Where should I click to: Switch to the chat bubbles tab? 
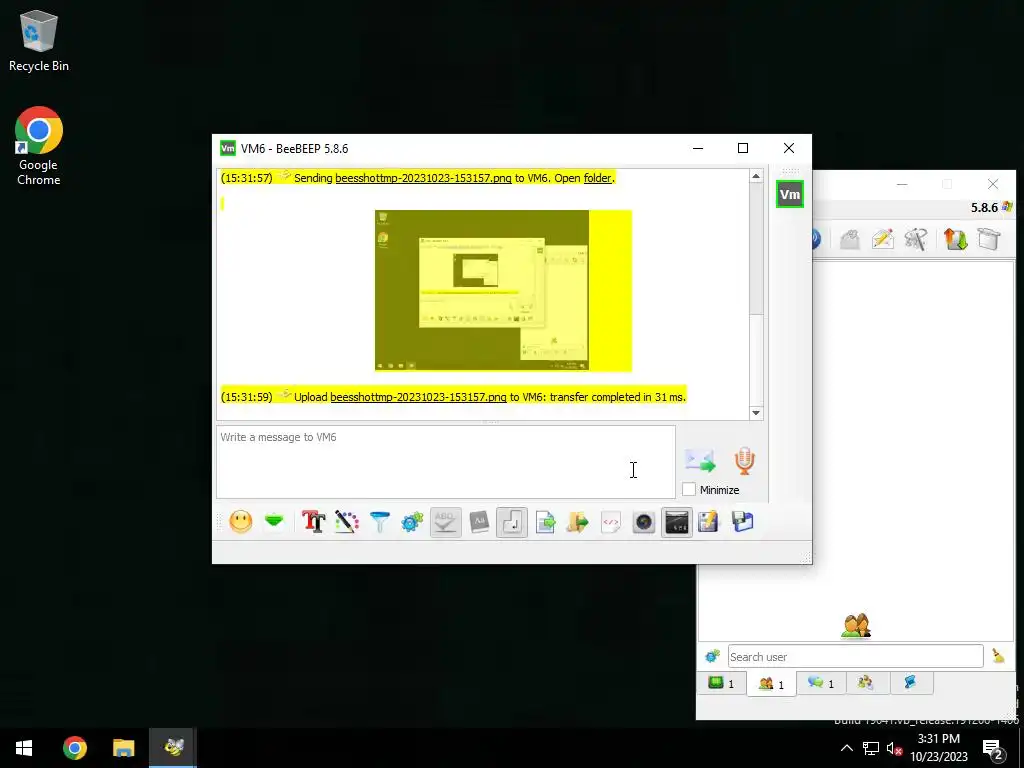click(x=821, y=683)
